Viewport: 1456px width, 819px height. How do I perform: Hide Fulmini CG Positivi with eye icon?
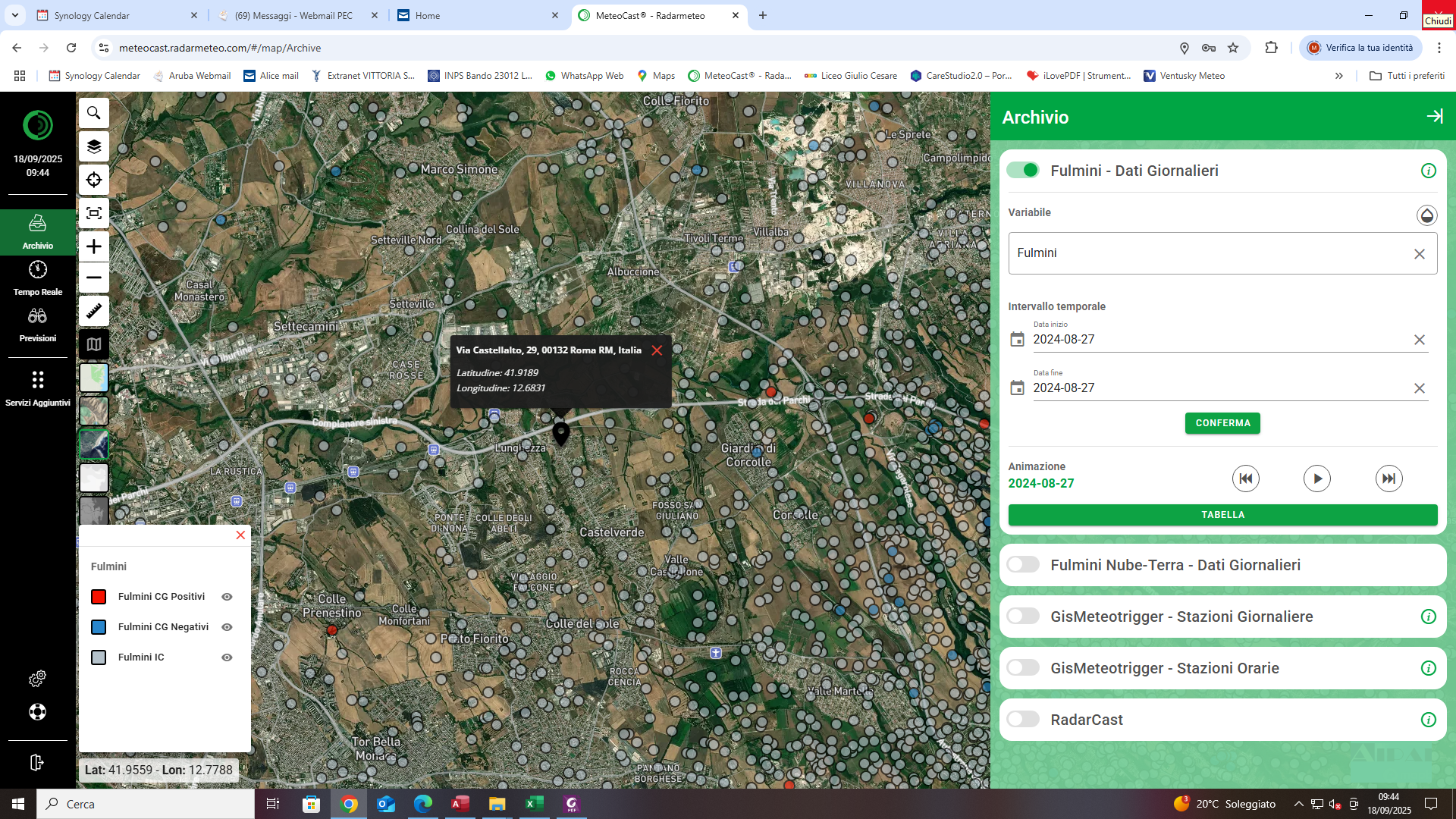[x=227, y=597]
